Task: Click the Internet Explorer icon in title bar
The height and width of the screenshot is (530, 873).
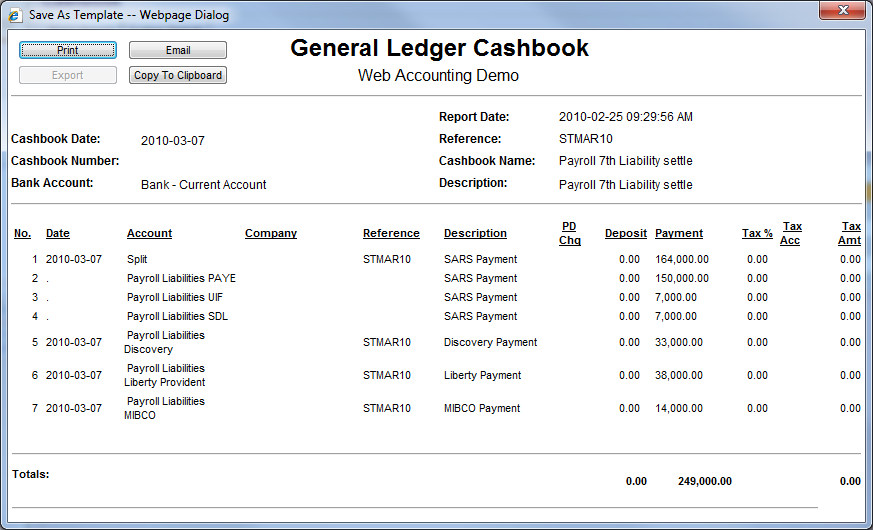Action: click(x=15, y=15)
